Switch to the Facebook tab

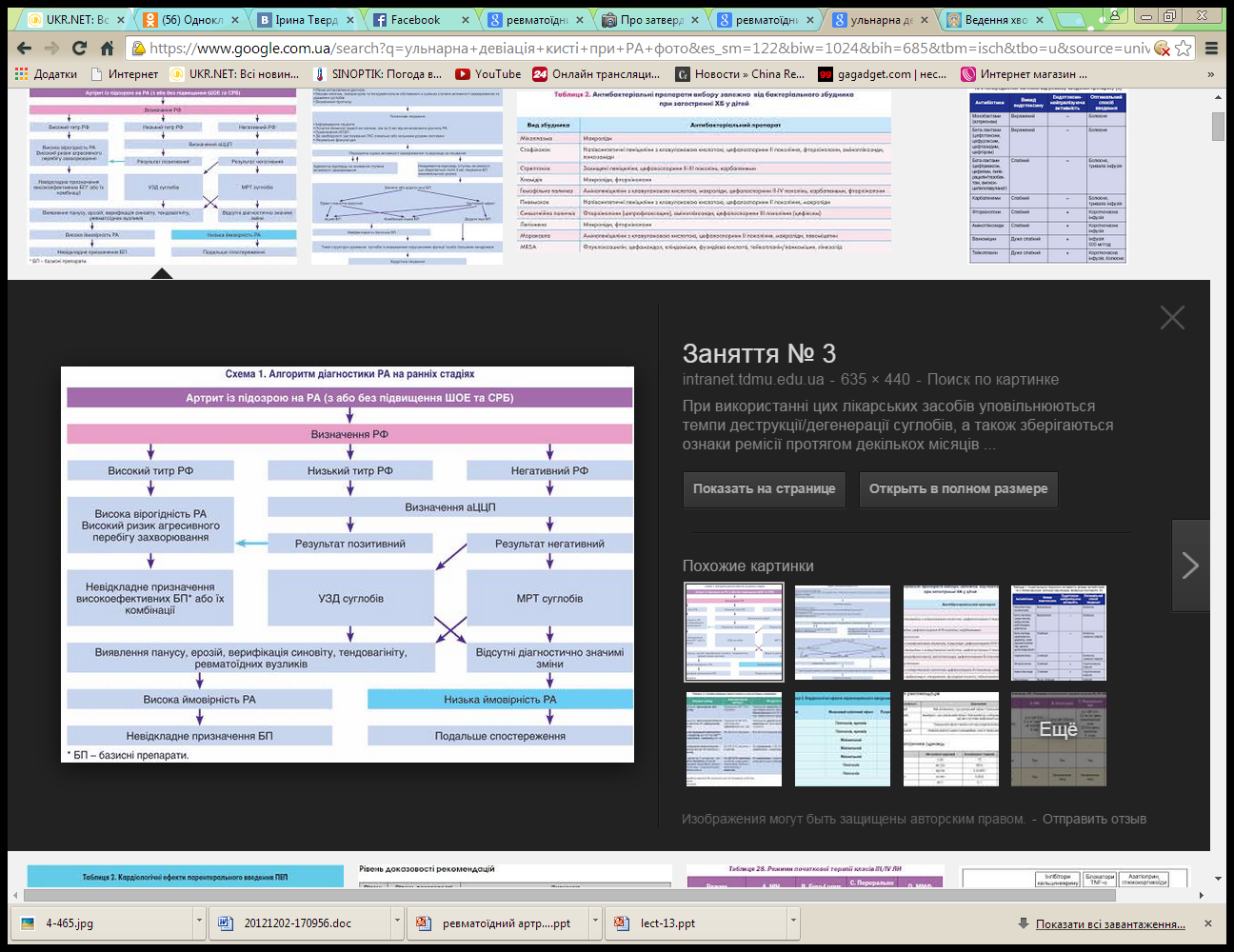415,19
